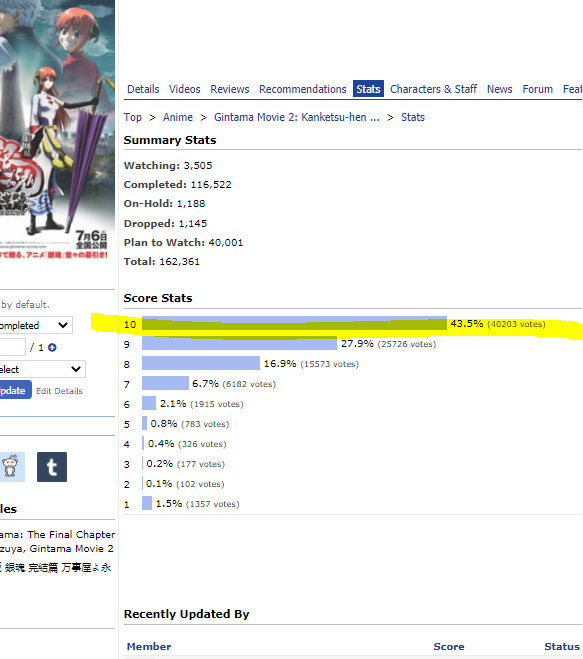583x659 pixels.
Task: Open the News tab
Action: 499,89
